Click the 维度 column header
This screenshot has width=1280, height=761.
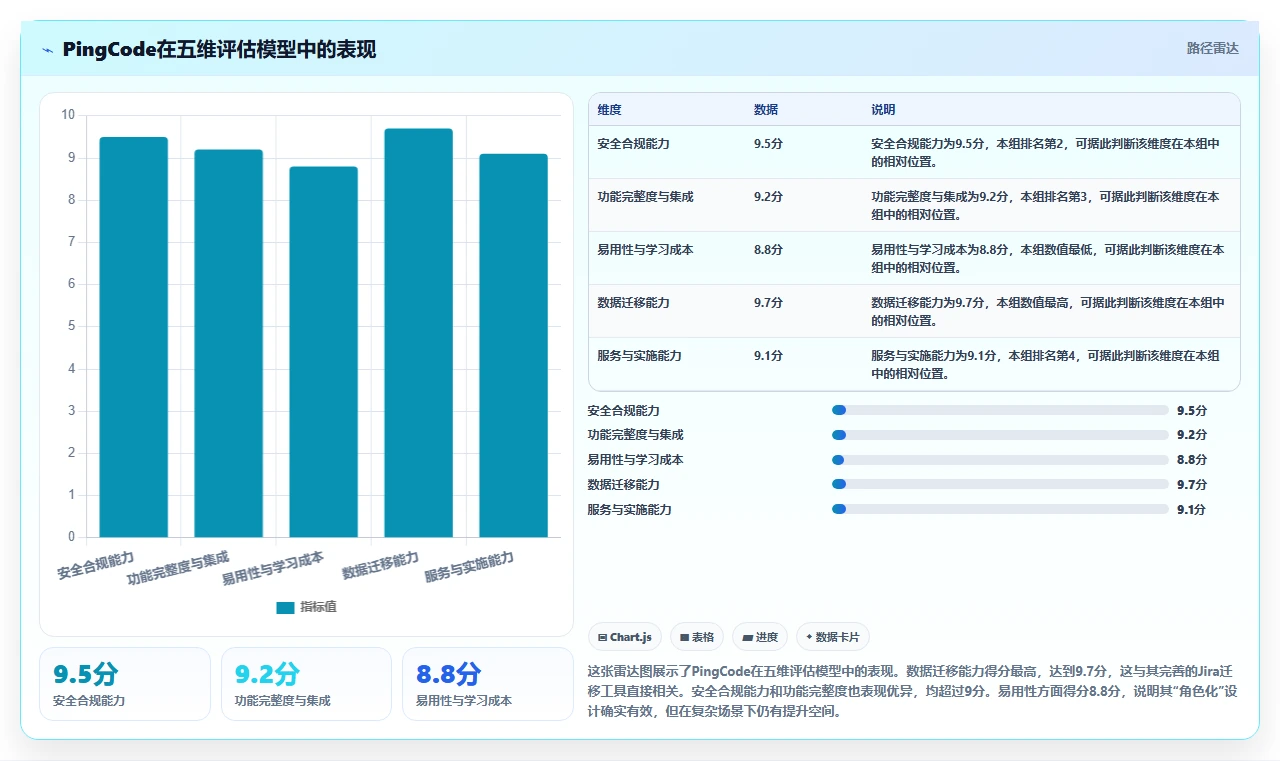coord(609,109)
